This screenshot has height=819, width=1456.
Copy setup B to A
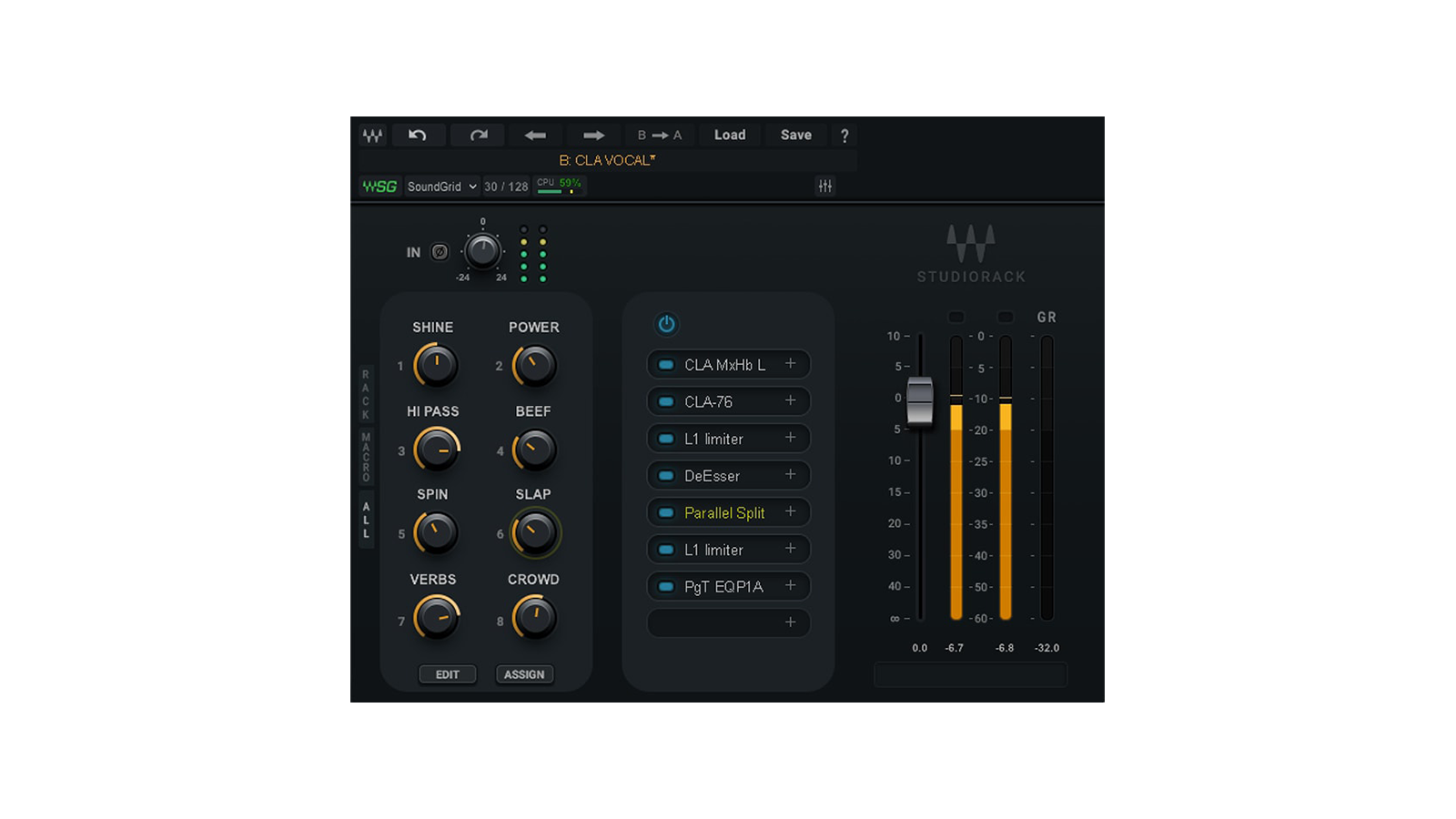pos(659,135)
